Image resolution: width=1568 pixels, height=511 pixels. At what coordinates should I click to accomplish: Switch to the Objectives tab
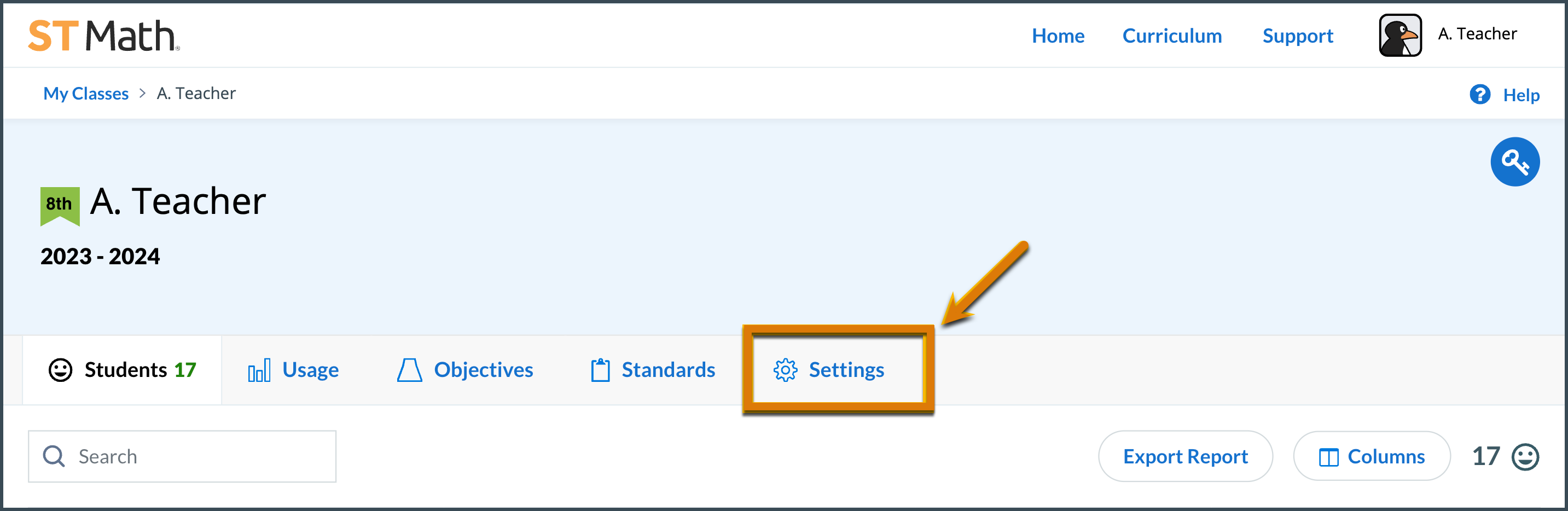(x=465, y=370)
